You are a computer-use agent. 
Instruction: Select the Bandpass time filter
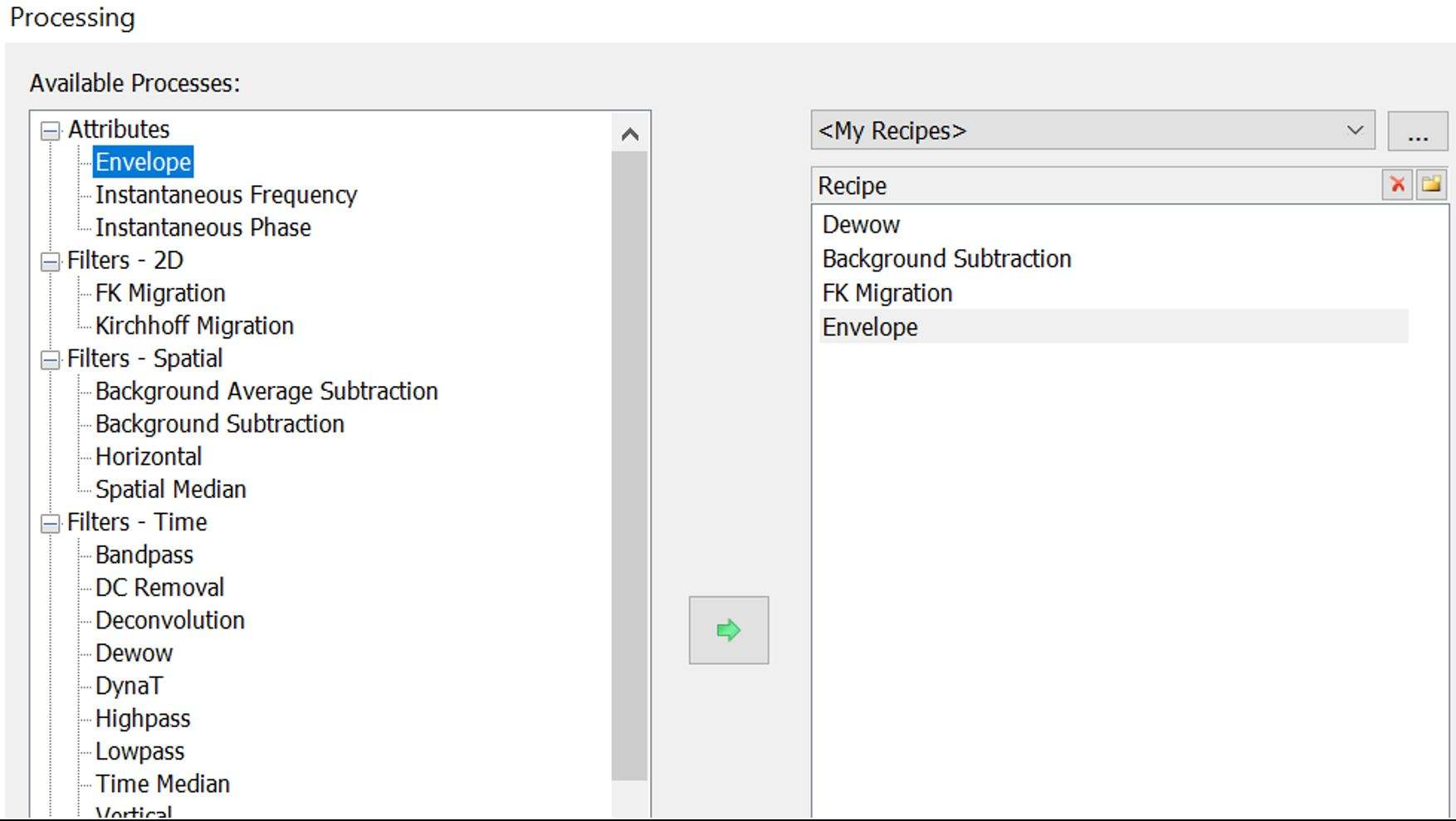click(144, 555)
